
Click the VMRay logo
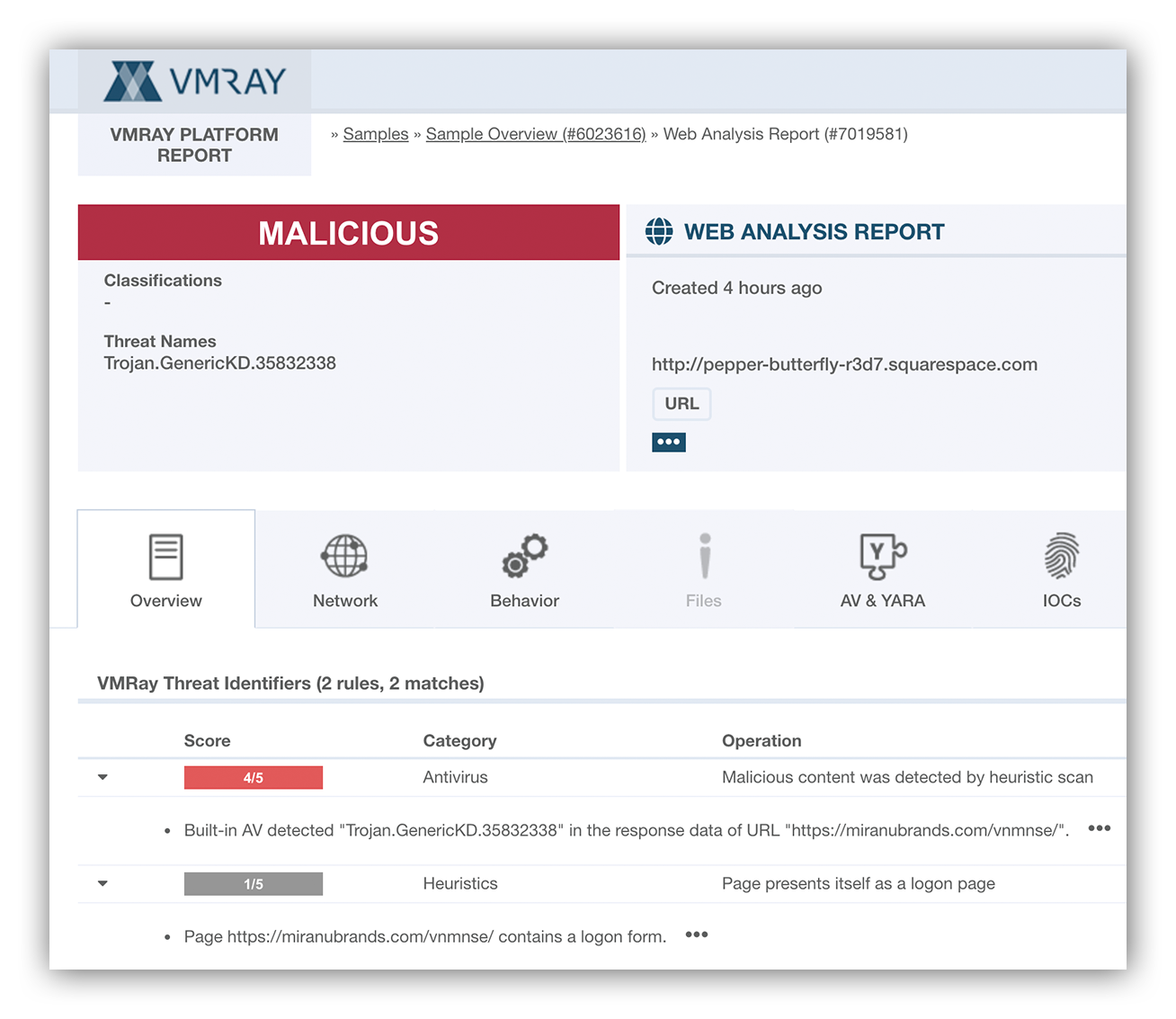coord(194,81)
